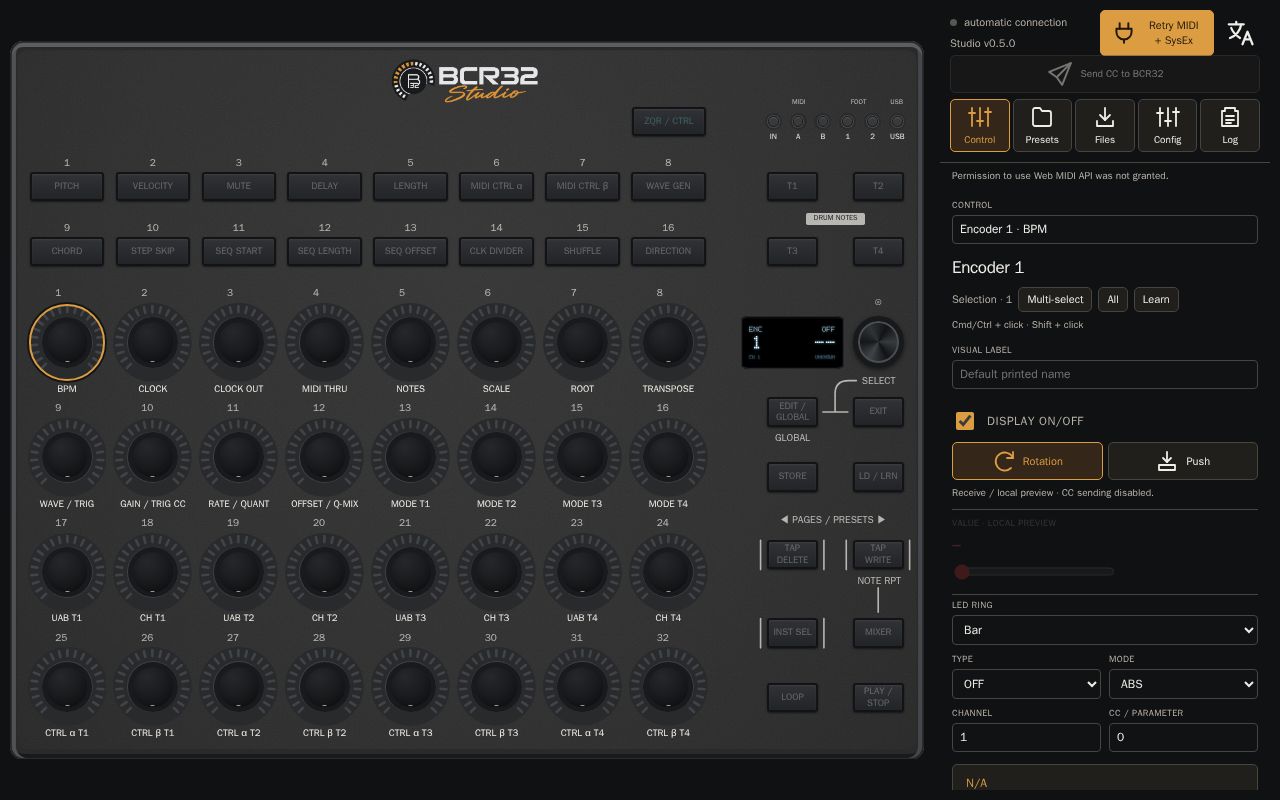This screenshot has height=800, width=1280.
Task: Click the language translate icon
Action: point(1240,33)
